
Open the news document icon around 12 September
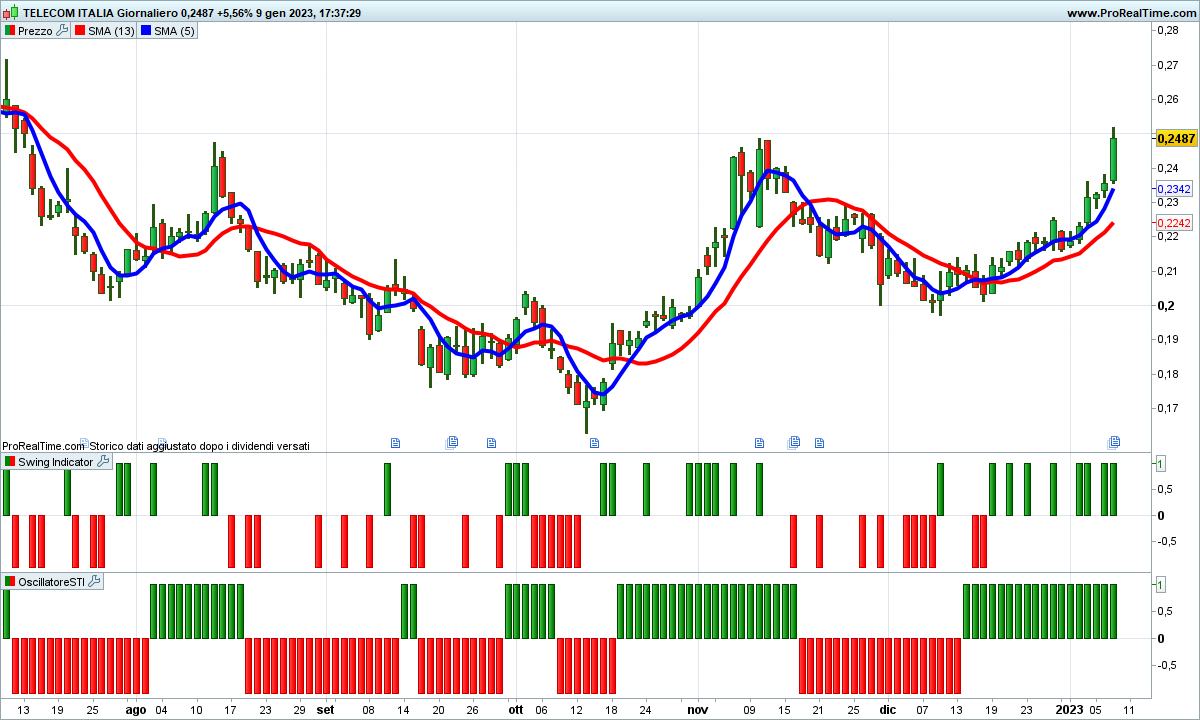click(x=394, y=441)
